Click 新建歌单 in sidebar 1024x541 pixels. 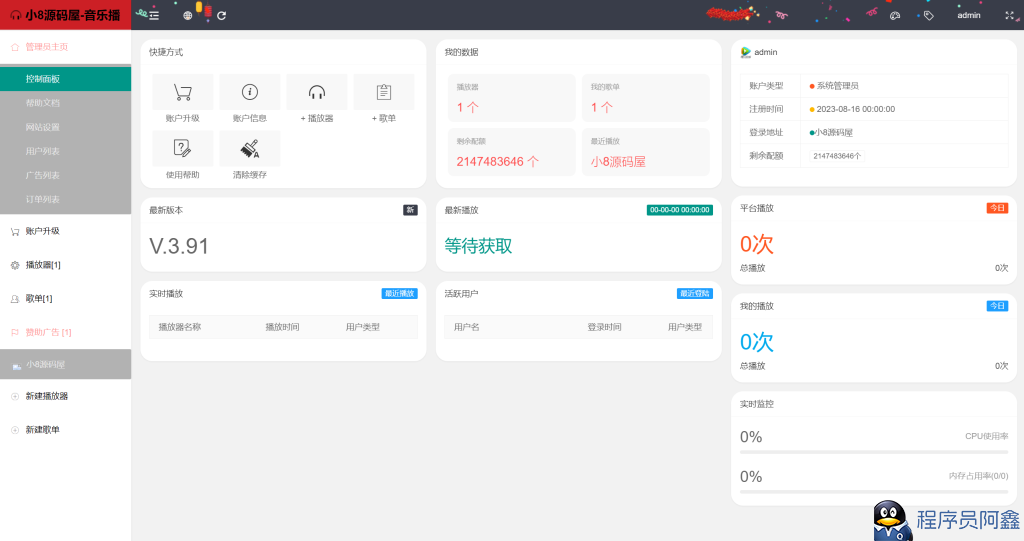click(65, 430)
